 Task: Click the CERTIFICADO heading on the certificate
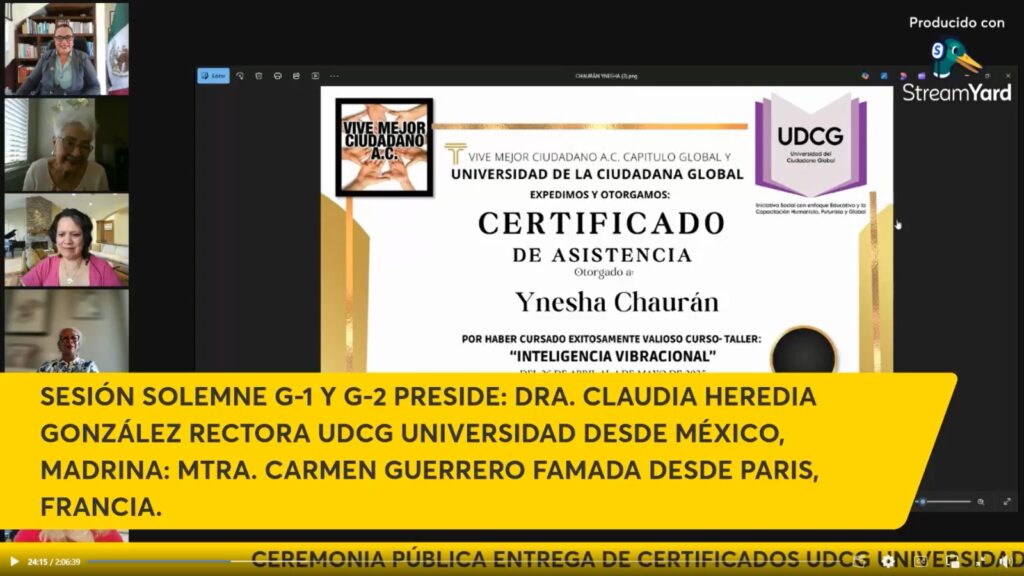coord(601,223)
